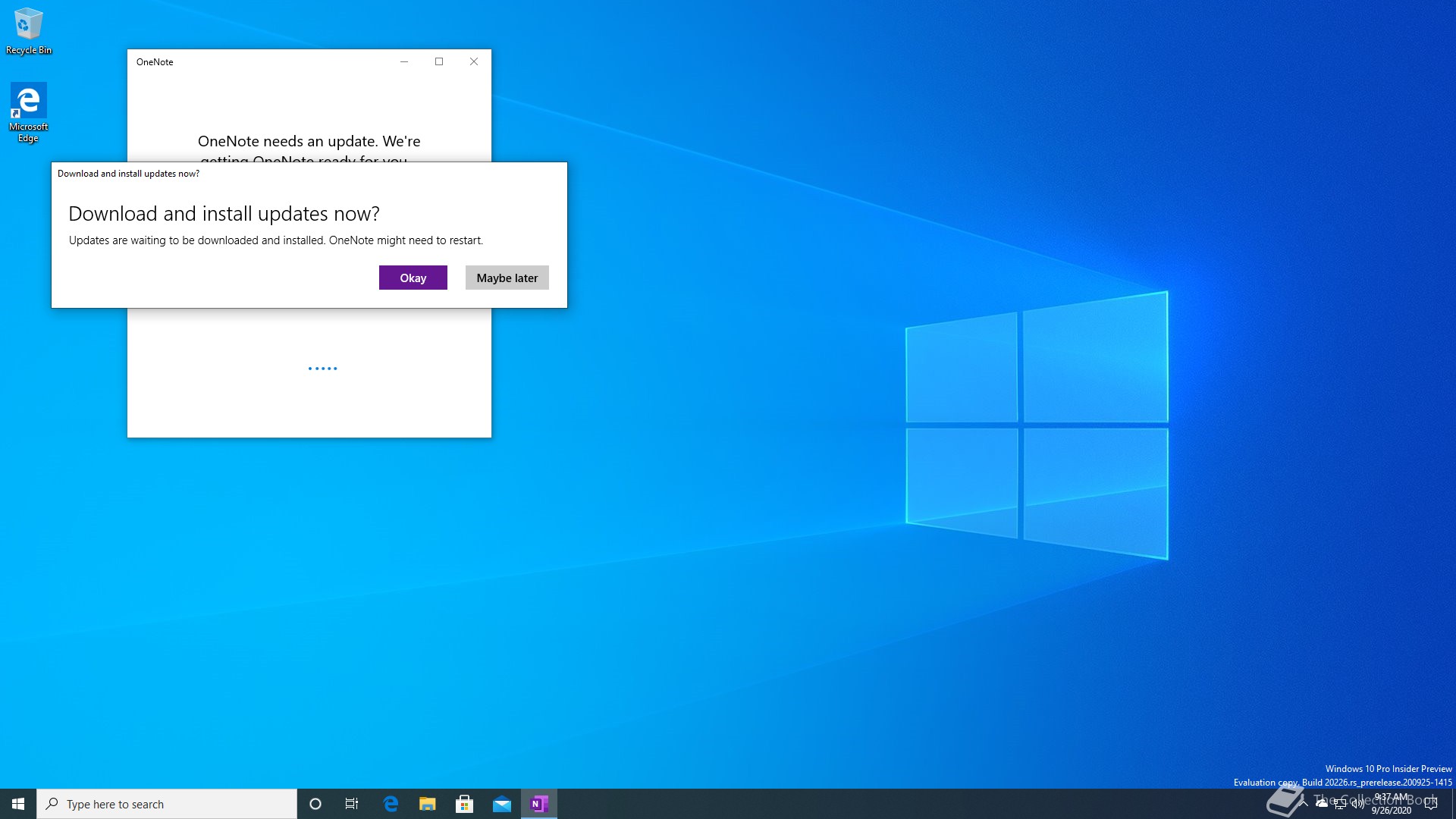Maximize the OneNote window
This screenshot has width=1456, height=819.
tap(439, 61)
